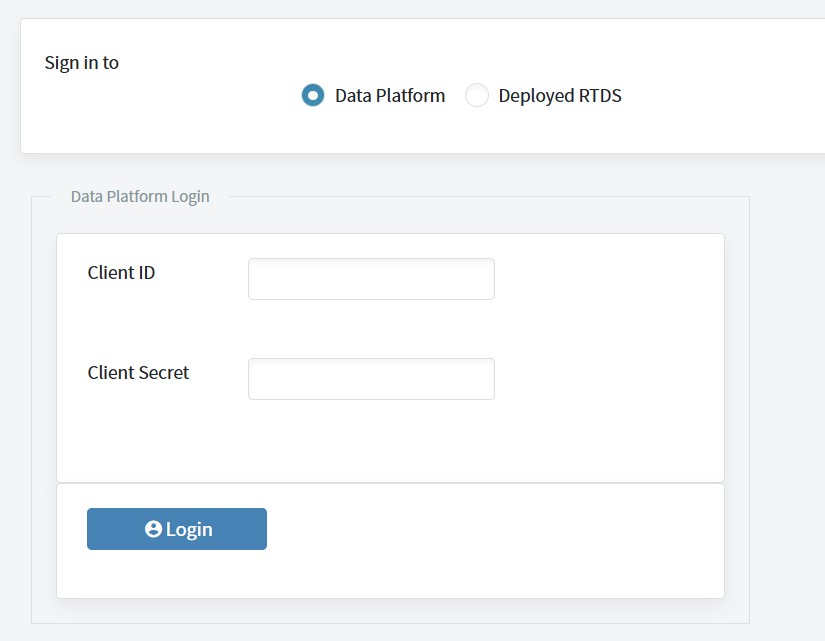
Task: Click inside the text box beside Client Secret
Action: (371, 379)
